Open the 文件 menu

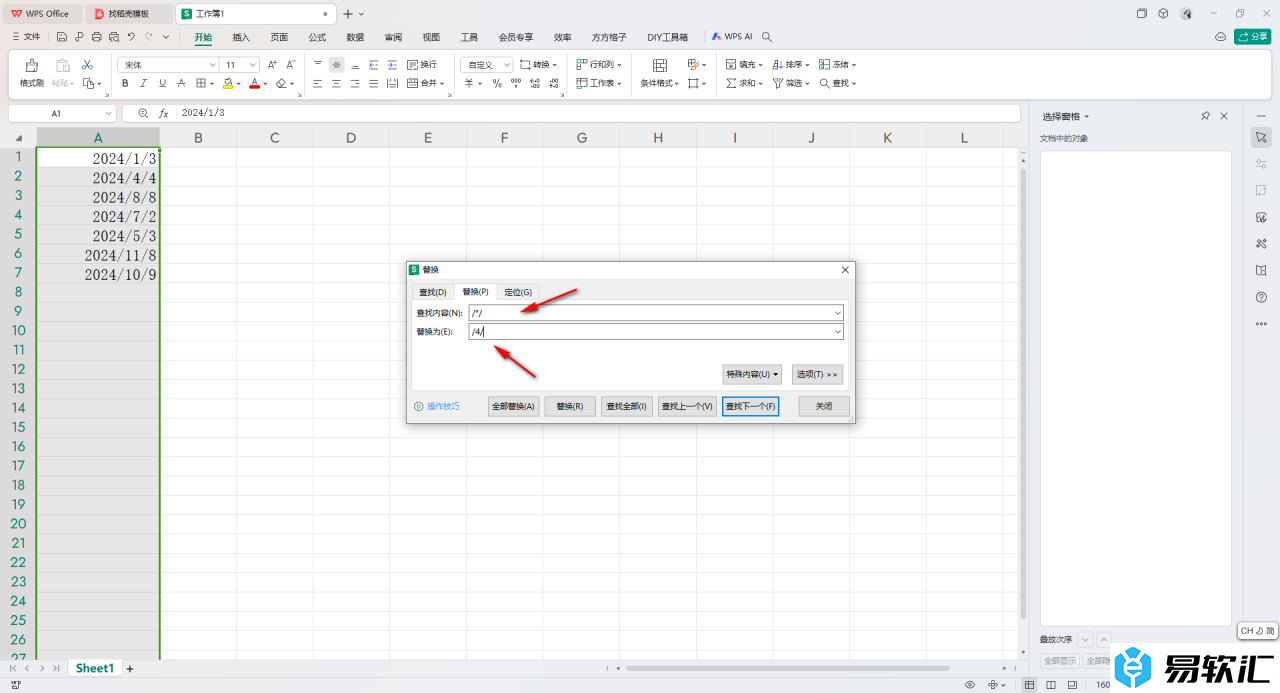[26, 37]
